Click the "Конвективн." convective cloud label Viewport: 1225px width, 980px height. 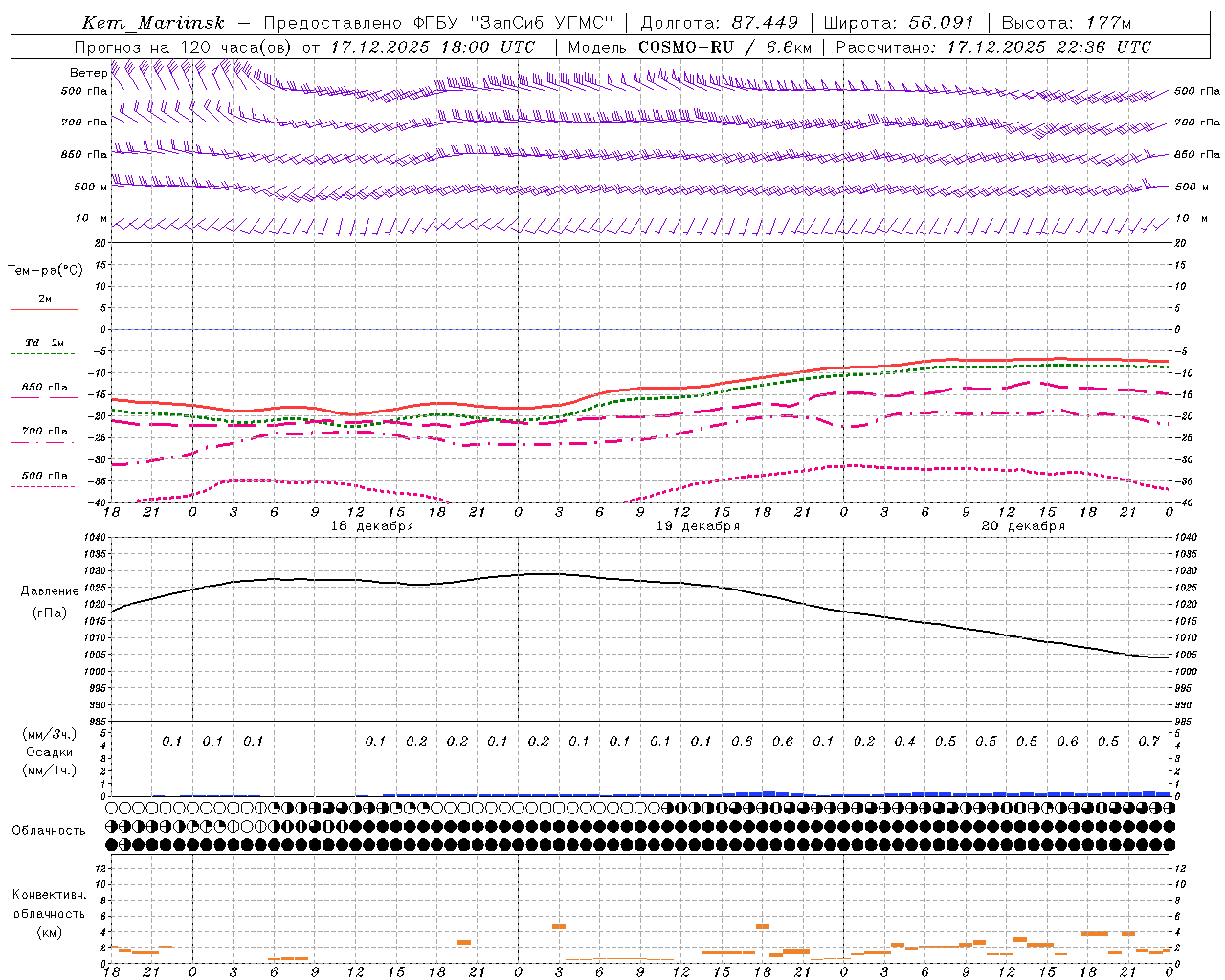[49, 895]
